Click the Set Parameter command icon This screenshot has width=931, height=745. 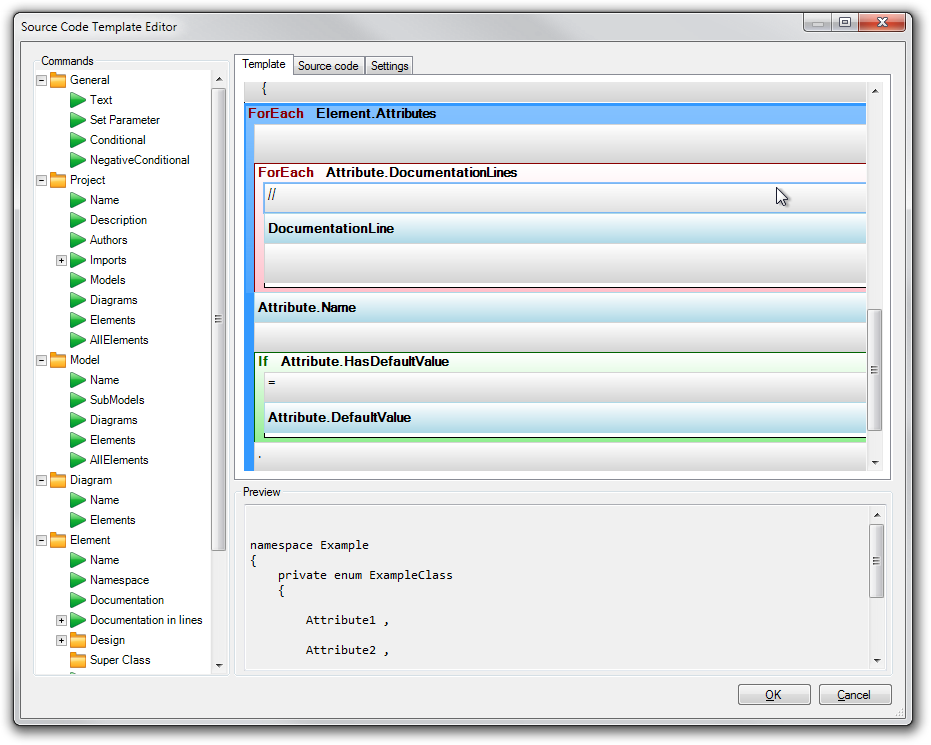click(78, 120)
